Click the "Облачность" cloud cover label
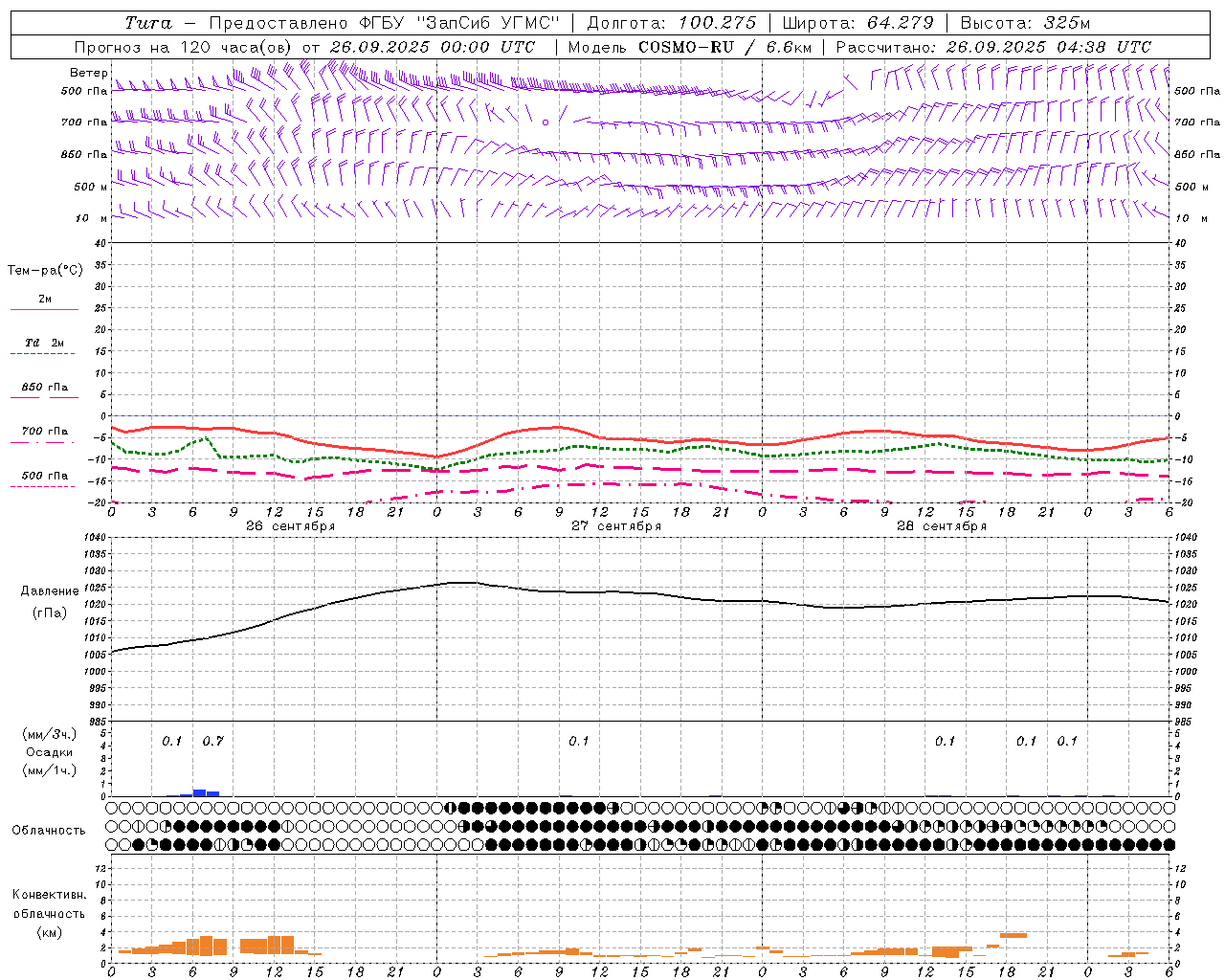1225x980 pixels. (x=49, y=831)
